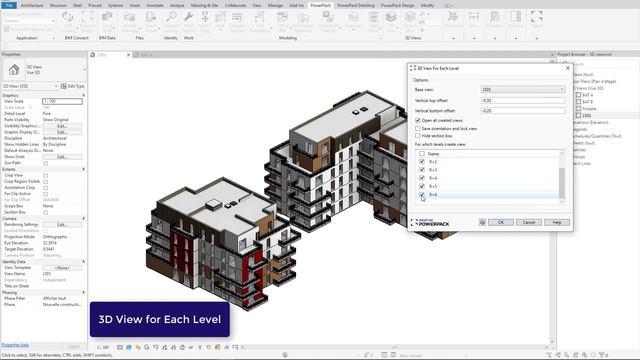Collapse the Extents section in Properties
640x360 pixels.
point(84,169)
